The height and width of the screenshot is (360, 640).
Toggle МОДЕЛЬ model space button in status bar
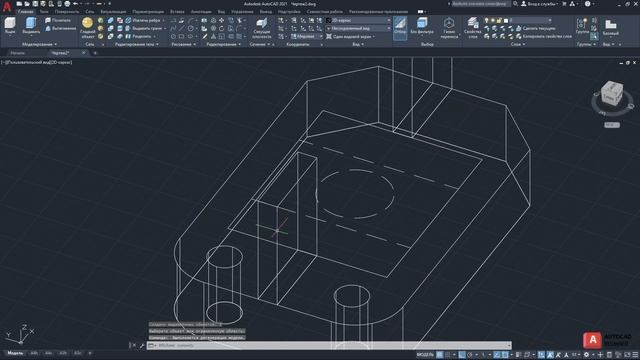[x=424, y=355]
